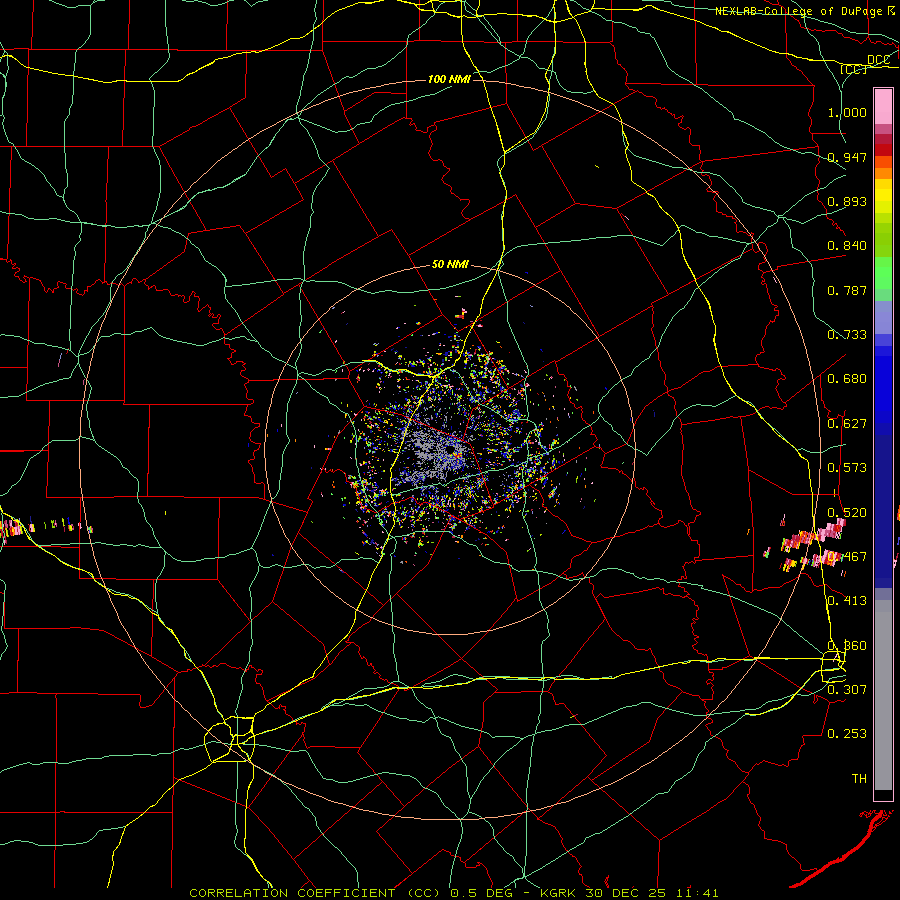Pick the pink segment of the color bar
The height and width of the screenshot is (900, 900).
click(x=883, y=106)
